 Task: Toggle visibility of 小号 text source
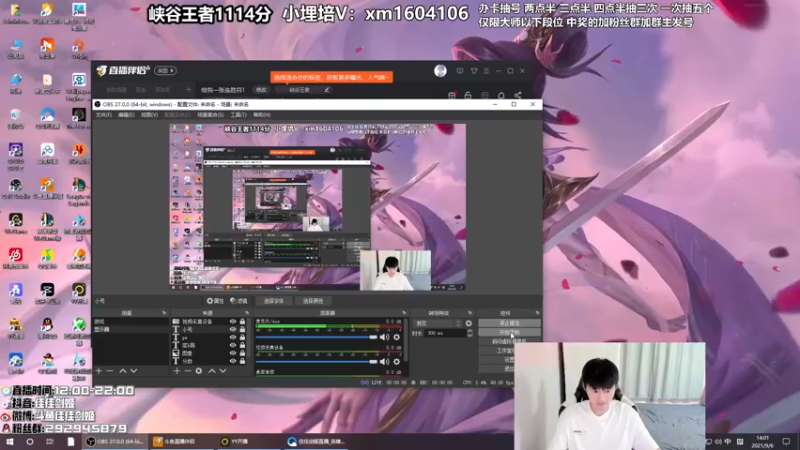coord(233,330)
